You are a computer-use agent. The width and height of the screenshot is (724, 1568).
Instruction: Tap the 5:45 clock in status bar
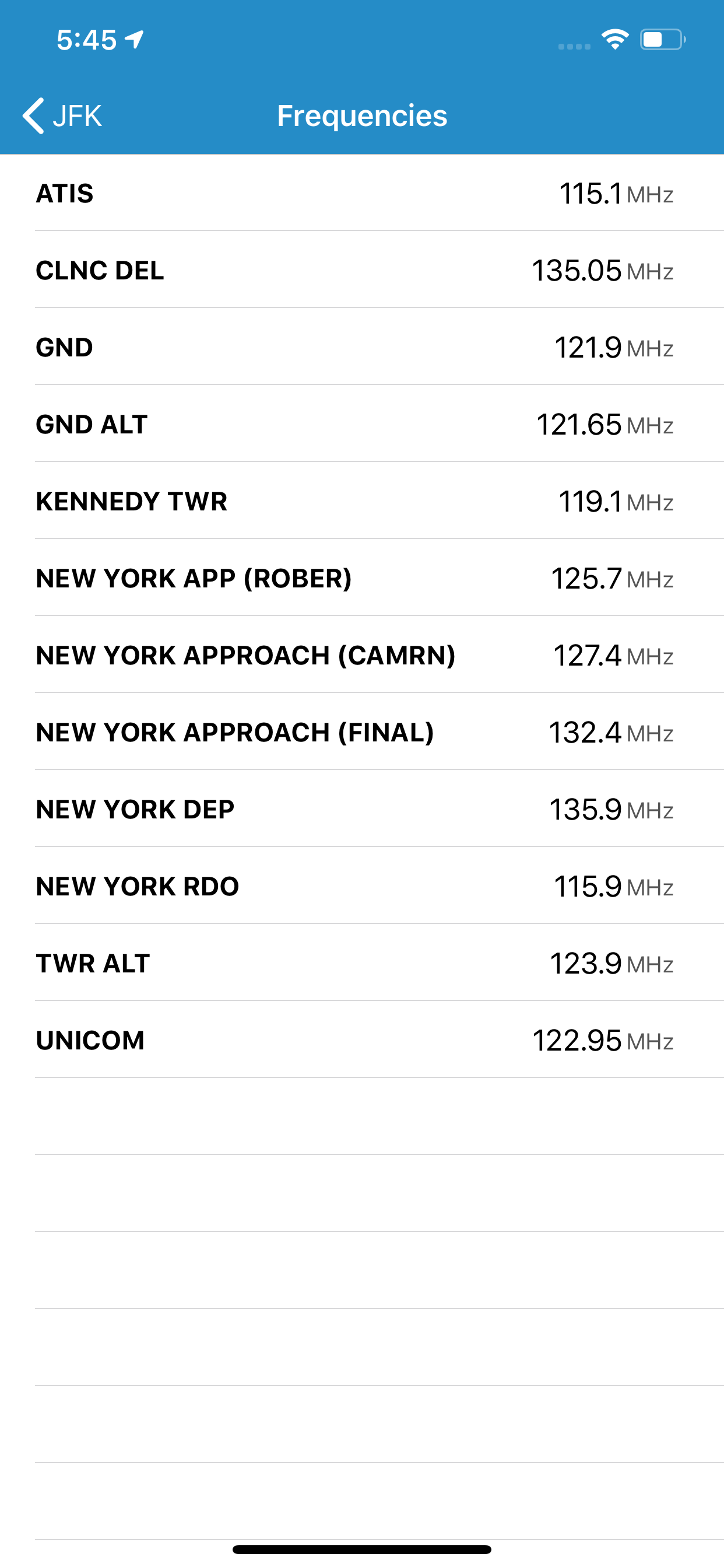point(86,40)
